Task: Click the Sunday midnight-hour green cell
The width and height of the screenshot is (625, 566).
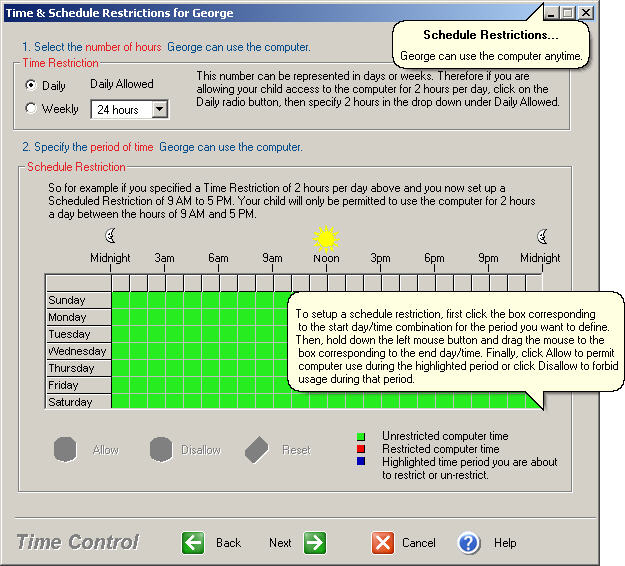Action: 121,300
